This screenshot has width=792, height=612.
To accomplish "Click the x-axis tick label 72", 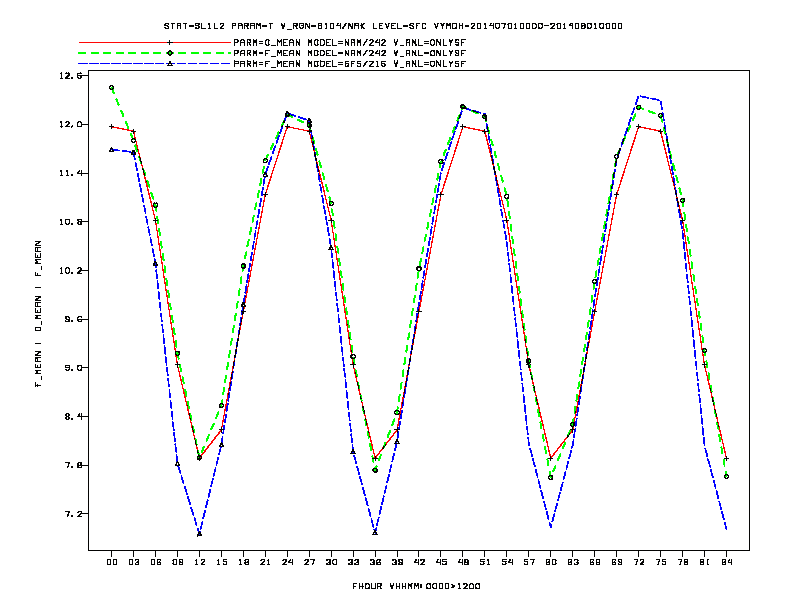I will (x=638, y=562).
